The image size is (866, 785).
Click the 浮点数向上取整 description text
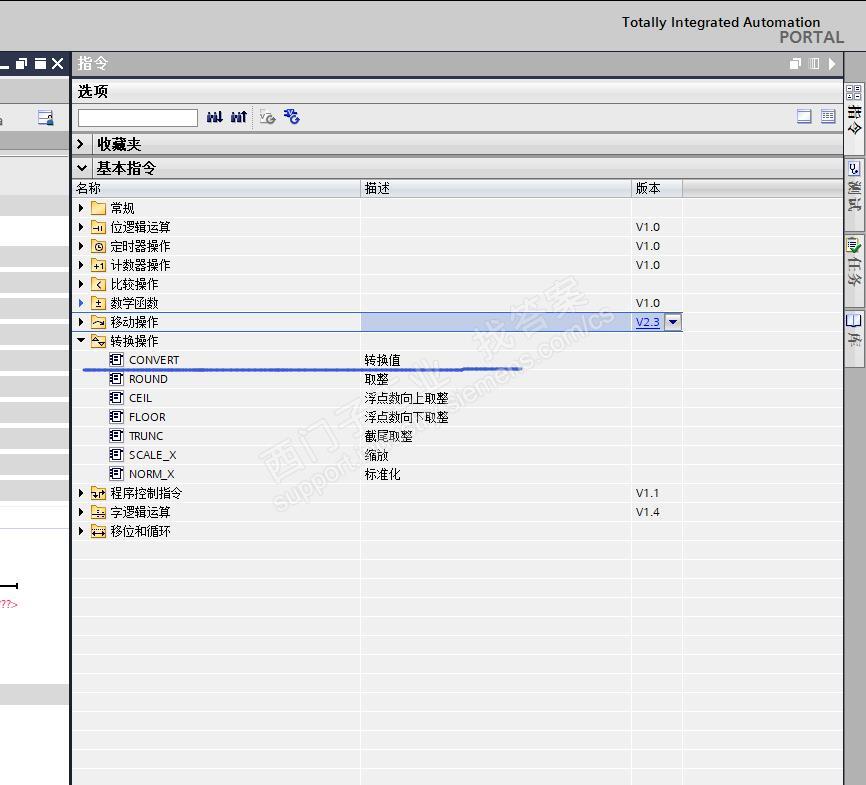pyautogui.click(x=406, y=398)
